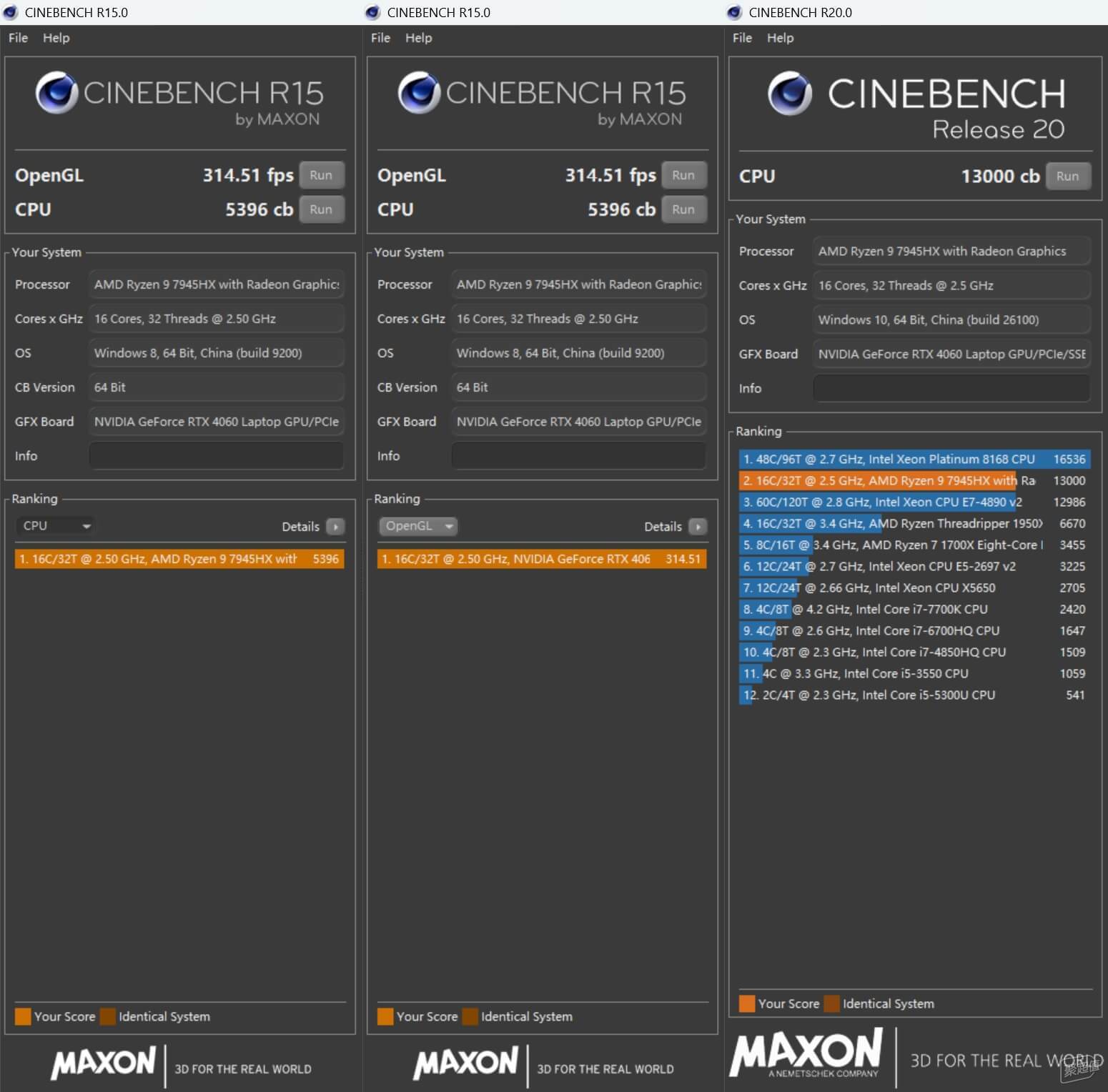The width and height of the screenshot is (1108, 1092).
Task: Select the Core i7-7700K ranking row
Action: pyautogui.click(x=914, y=609)
